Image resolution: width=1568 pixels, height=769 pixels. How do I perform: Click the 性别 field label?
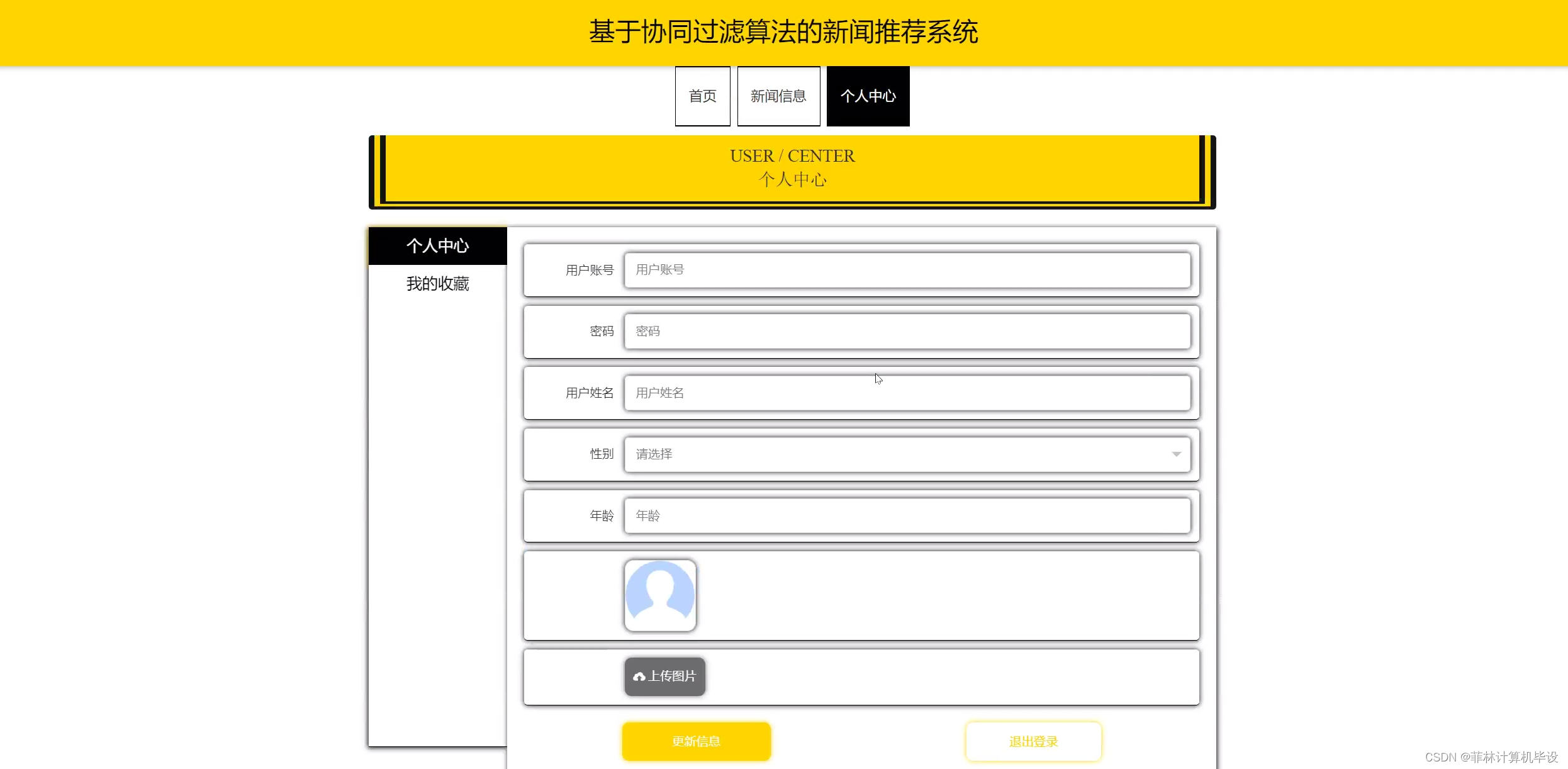[601, 454]
